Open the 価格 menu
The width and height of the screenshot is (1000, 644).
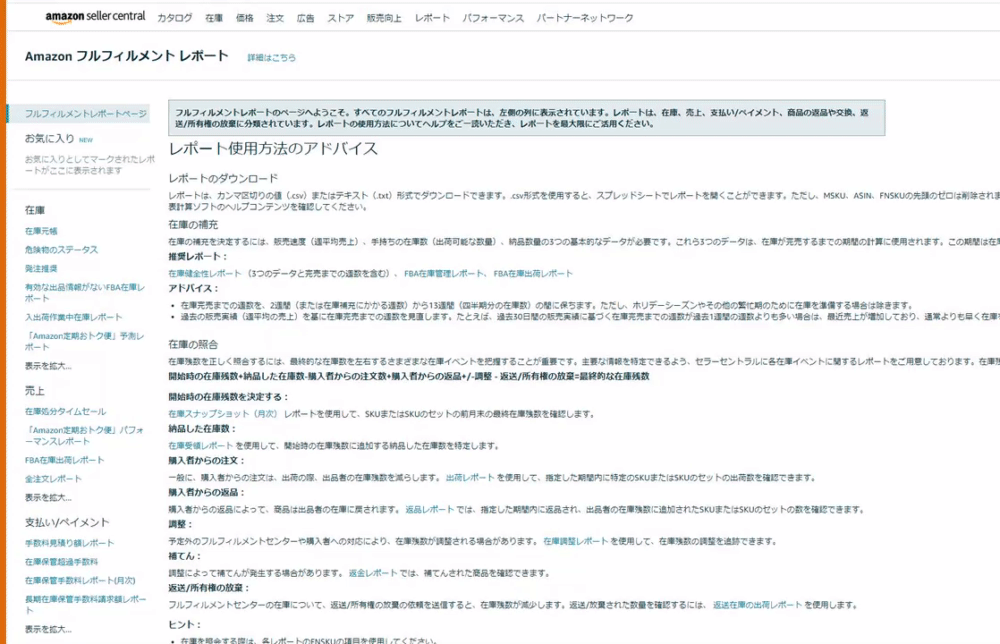245,18
